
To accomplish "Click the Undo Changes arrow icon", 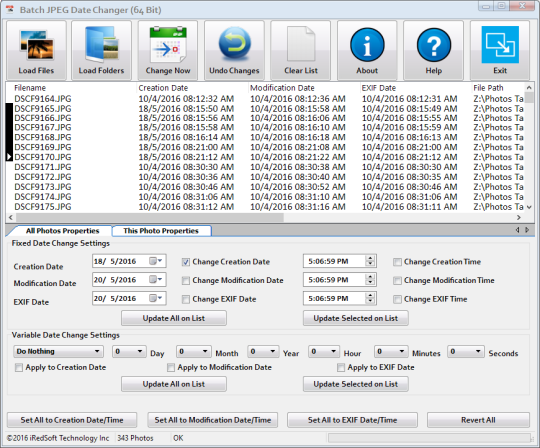I will (235, 43).
